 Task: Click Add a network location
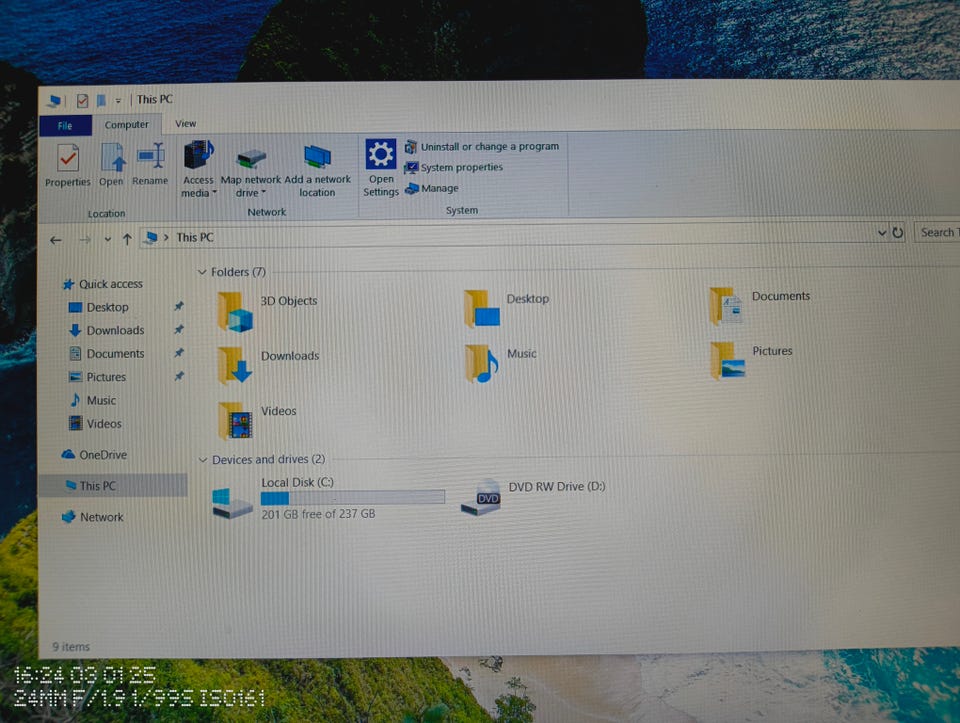(317, 171)
